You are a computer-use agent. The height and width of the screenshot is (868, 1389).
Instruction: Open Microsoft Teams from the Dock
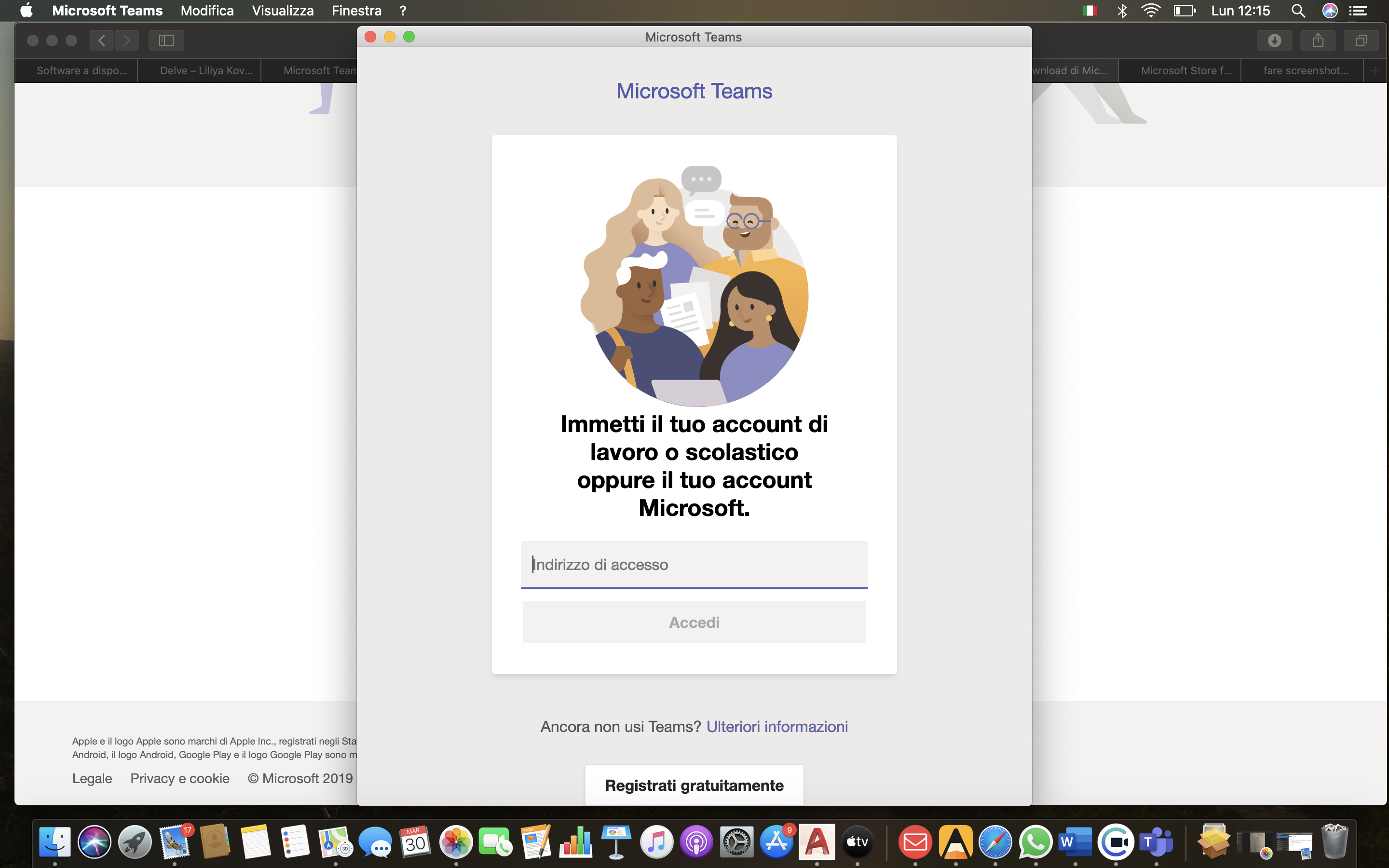point(1156,841)
